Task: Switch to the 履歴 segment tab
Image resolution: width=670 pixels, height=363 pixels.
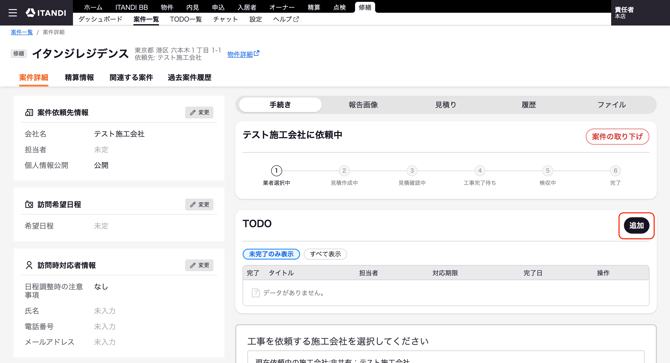Action: click(529, 105)
